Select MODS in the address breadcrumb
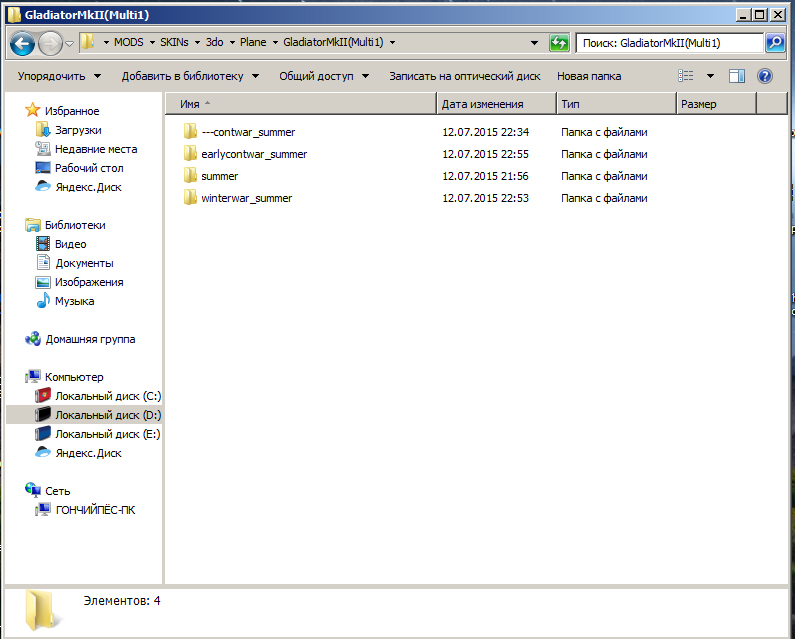795x639 pixels. click(x=128, y=43)
